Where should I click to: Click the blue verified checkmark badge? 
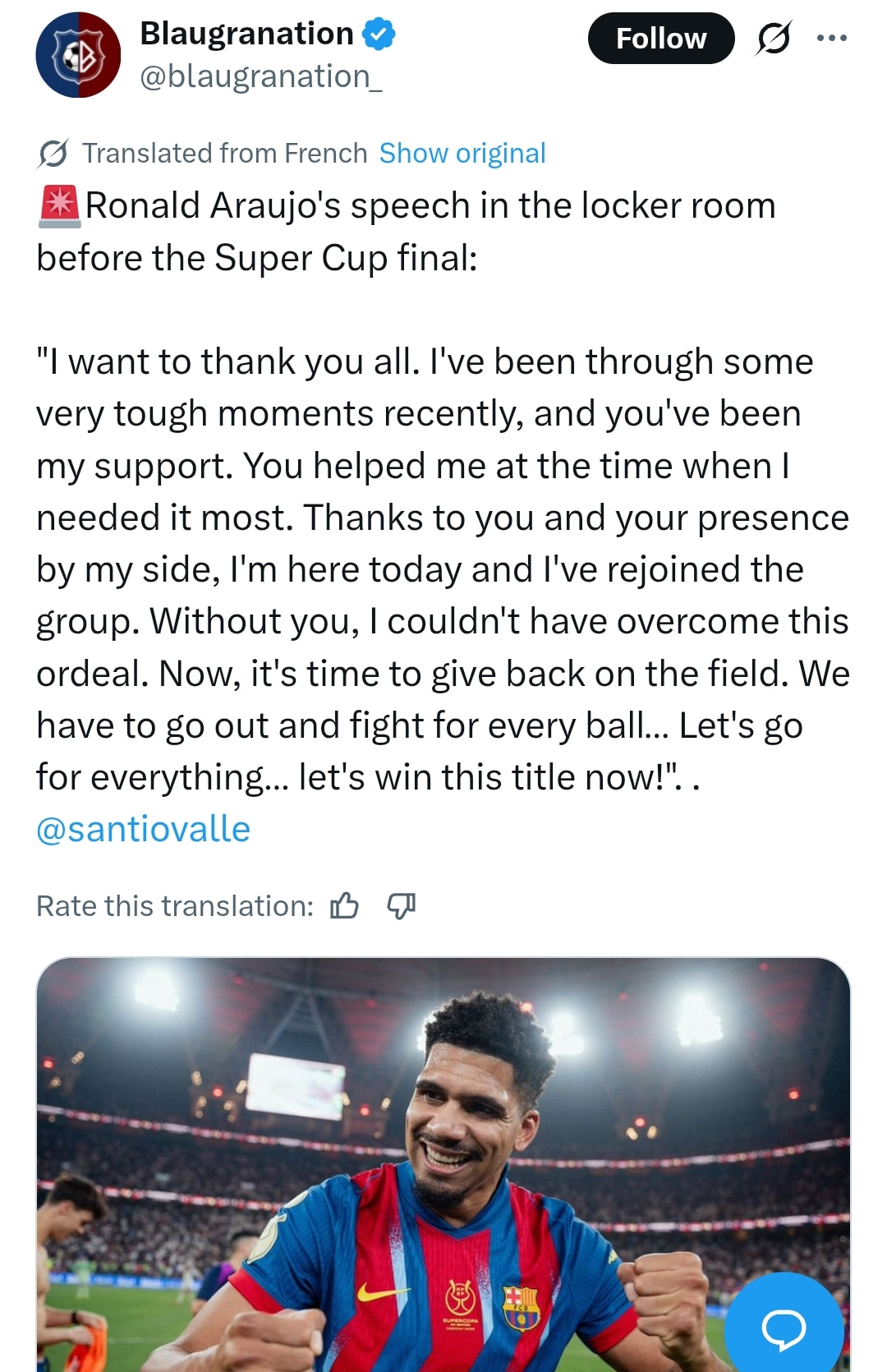[379, 35]
